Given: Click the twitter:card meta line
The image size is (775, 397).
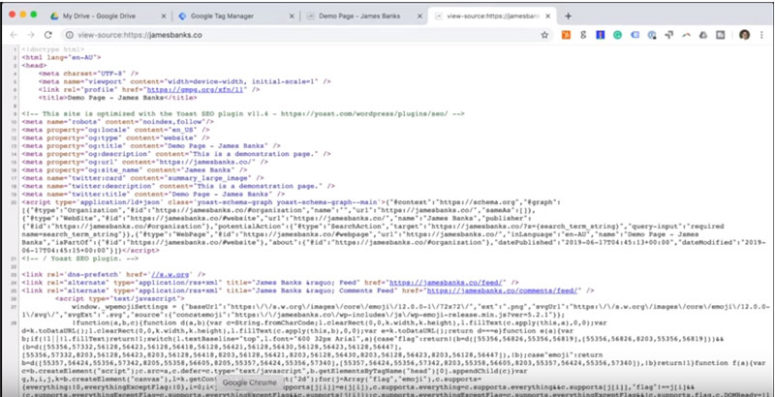Looking at the screenshot, I should 142,178.
